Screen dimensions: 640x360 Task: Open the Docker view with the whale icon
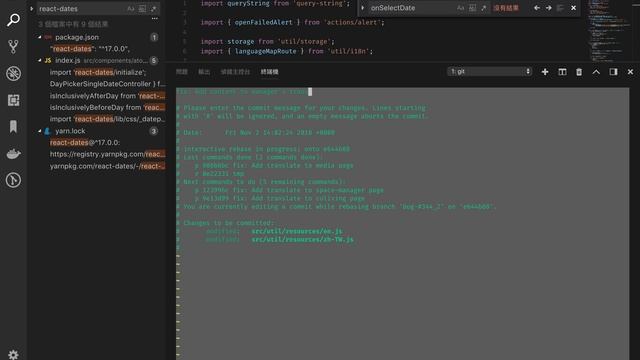(x=13, y=154)
